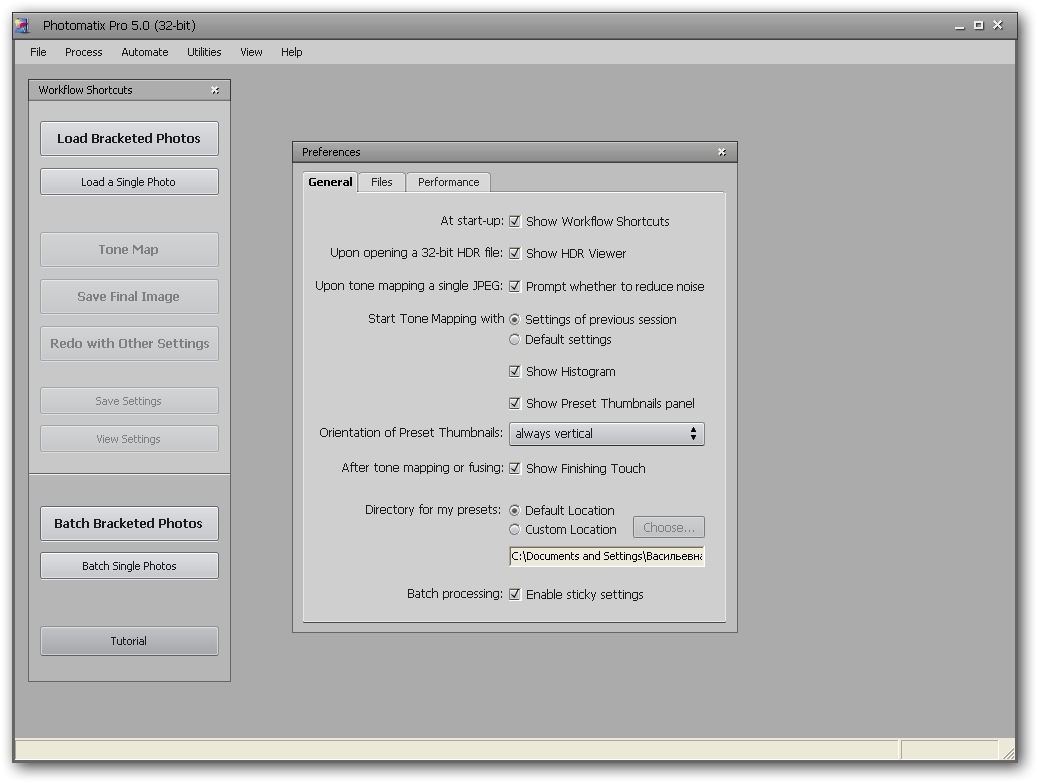The height and width of the screenshot is (783, 1038).
Task: Click Save Final Image button
Action: click(129, 297)
